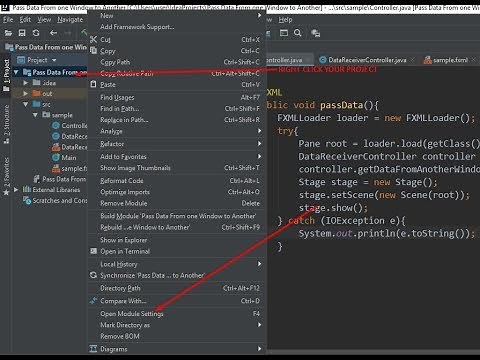Choose Replace in Path
The width and height of the screenshot is (480, 360).
tap(177, 120)
